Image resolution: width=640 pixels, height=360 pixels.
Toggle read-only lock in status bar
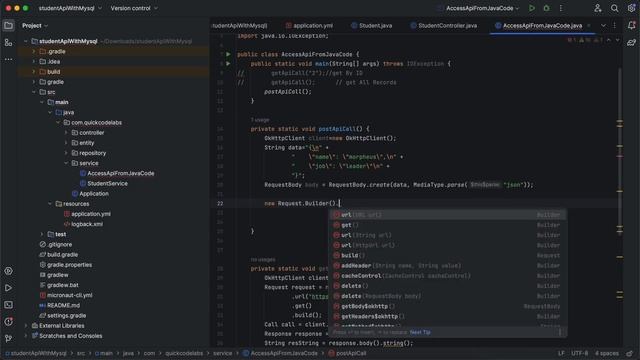point(629,353)
